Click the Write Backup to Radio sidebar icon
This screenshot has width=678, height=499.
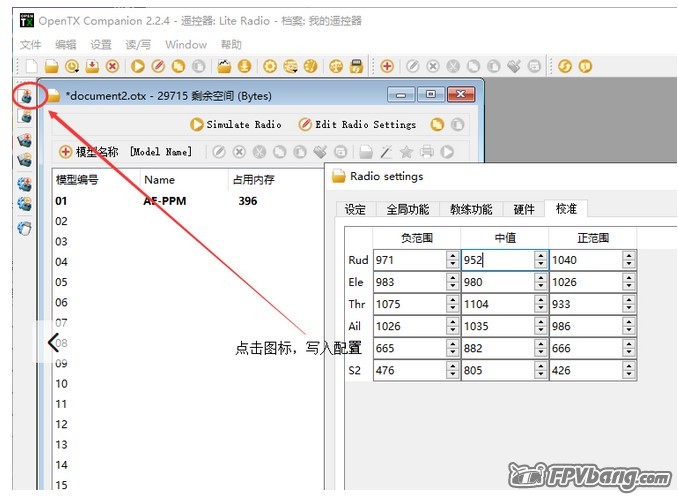tap(25, 140)
